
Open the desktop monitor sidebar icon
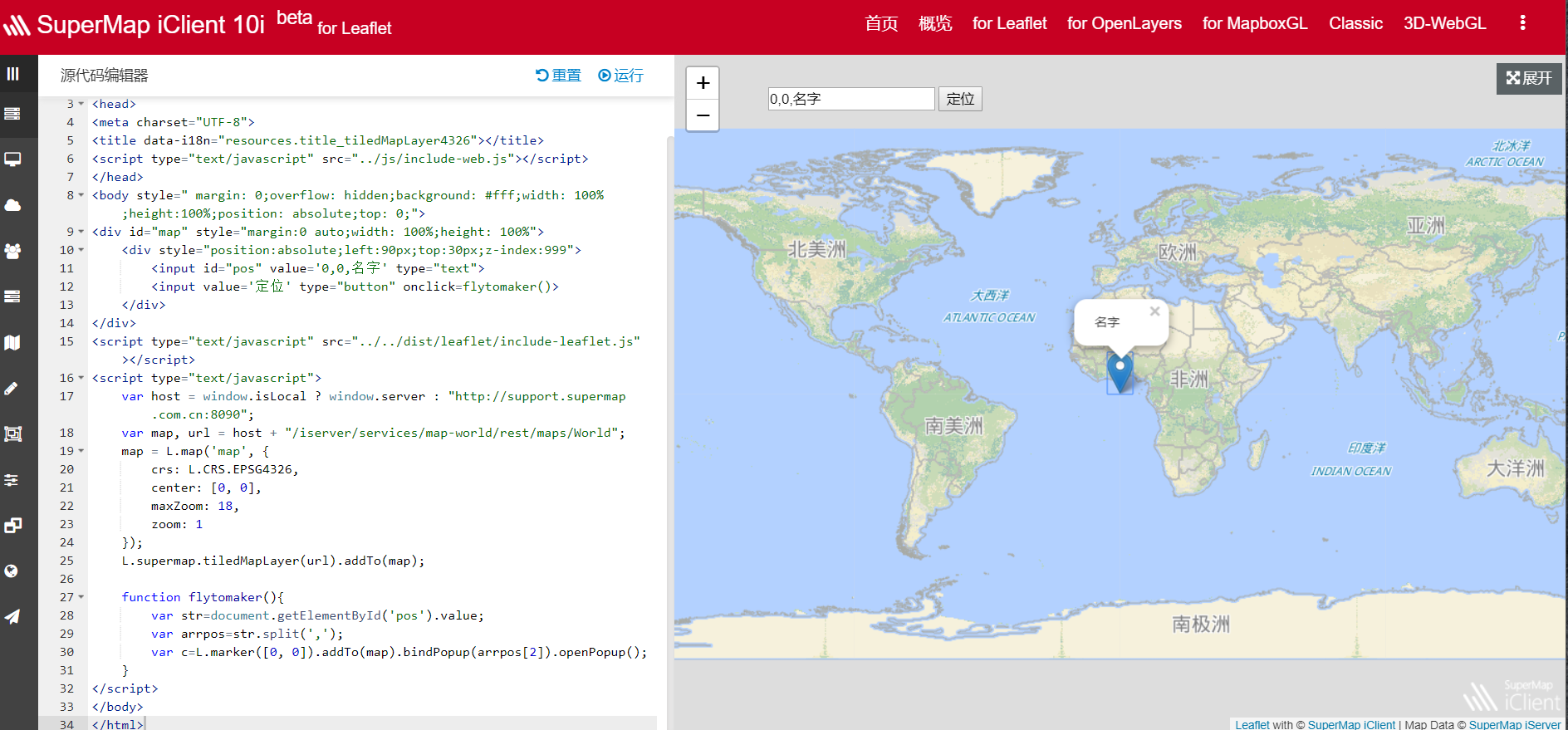point(12,159)
